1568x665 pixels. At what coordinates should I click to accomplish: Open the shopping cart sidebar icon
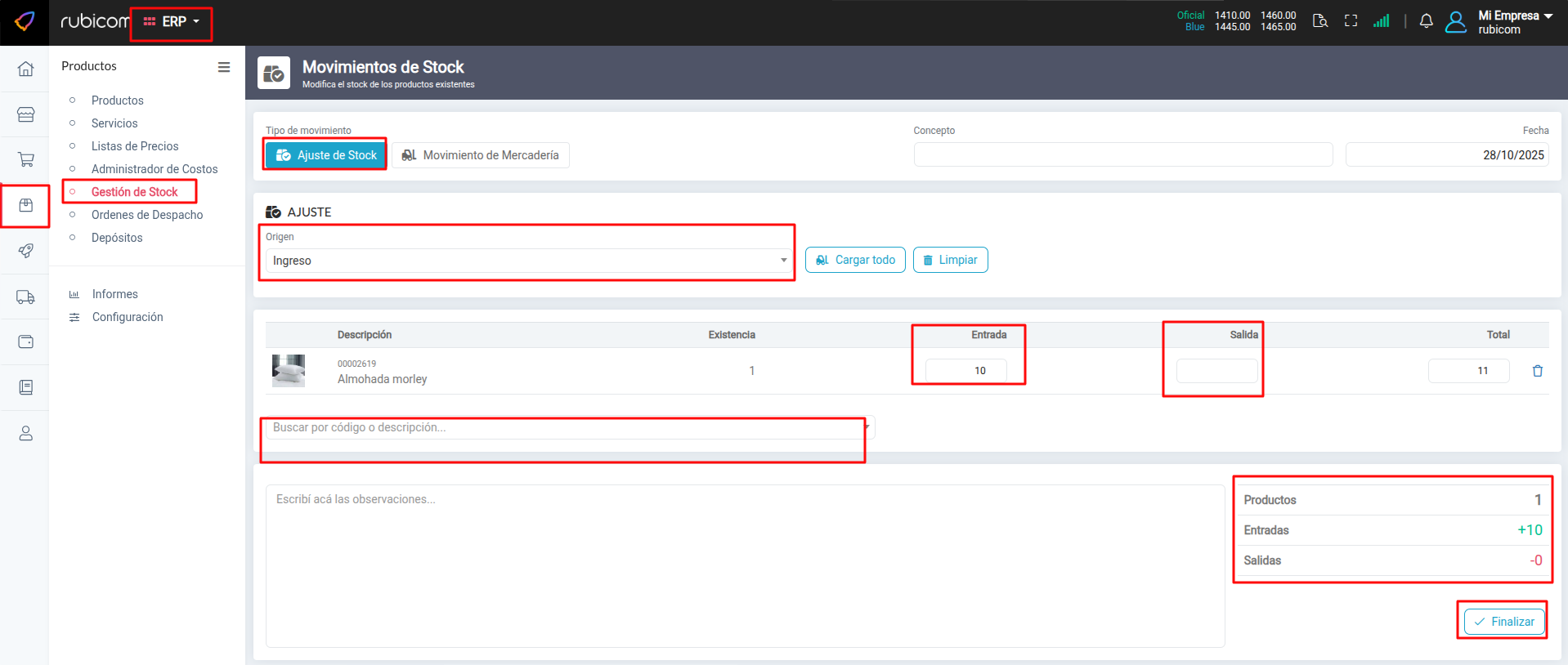pos(25,160)
